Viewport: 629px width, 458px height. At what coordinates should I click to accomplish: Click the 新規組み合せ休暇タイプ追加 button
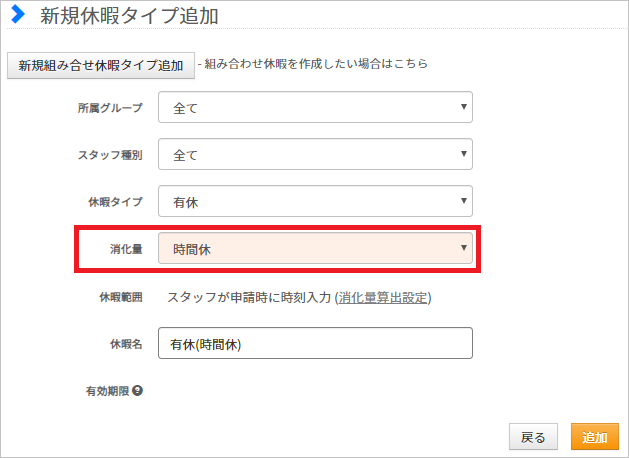coord(101,65)
